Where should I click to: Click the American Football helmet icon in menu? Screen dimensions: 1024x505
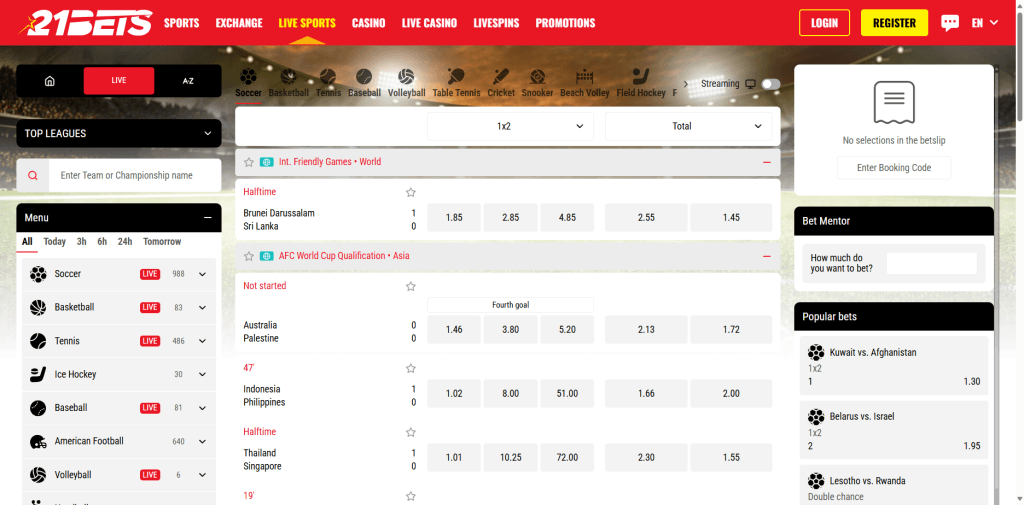pos(38,442)
